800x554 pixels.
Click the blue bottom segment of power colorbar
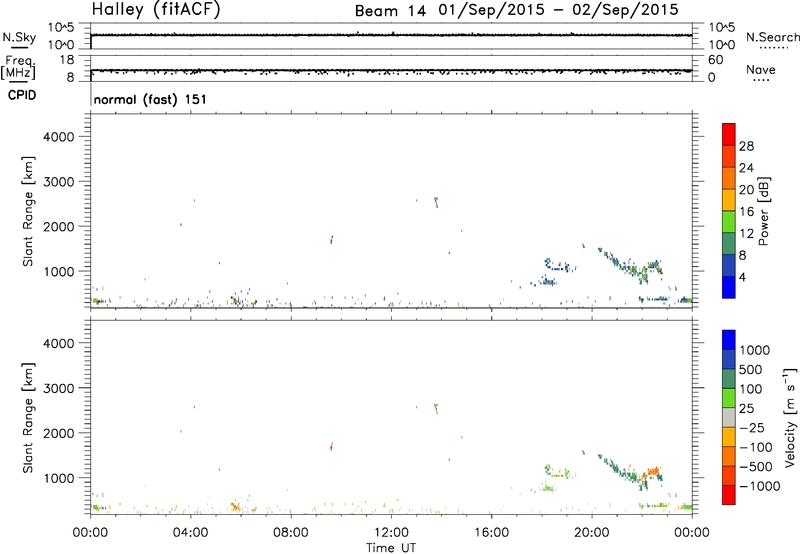coord(729,287)
